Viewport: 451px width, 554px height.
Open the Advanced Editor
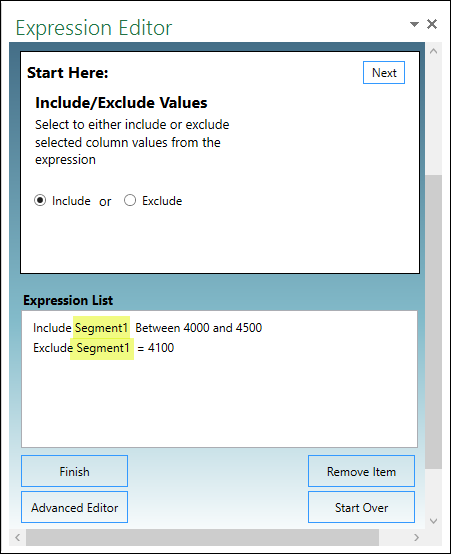click(75, 507)
